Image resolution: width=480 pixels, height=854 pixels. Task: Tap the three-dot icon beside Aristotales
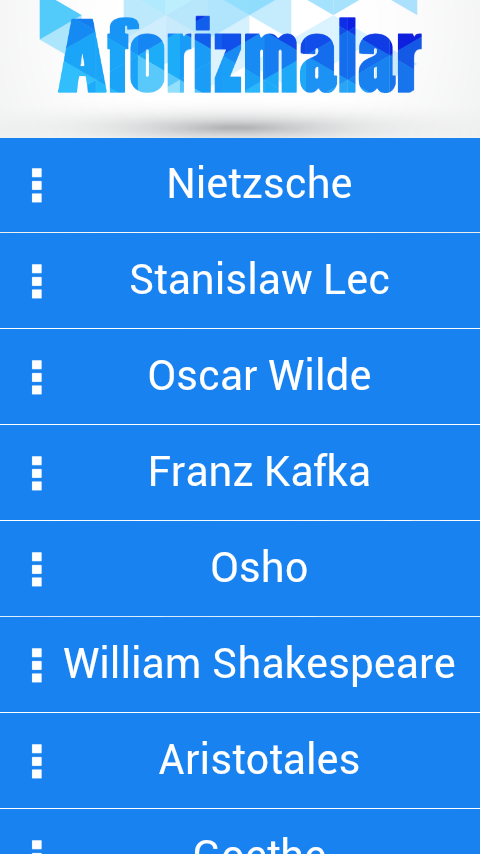(x=37, y=760)
